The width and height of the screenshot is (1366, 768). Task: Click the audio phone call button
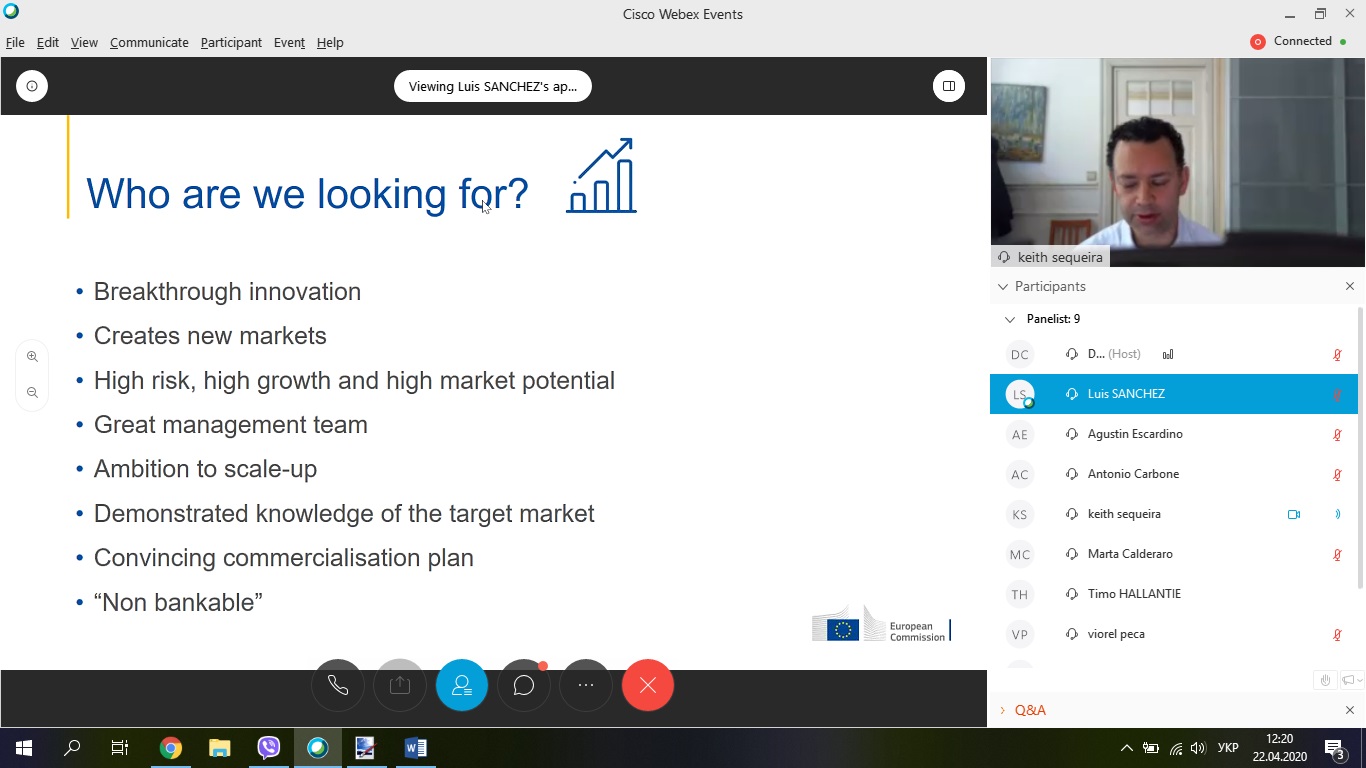pos(338,685)
